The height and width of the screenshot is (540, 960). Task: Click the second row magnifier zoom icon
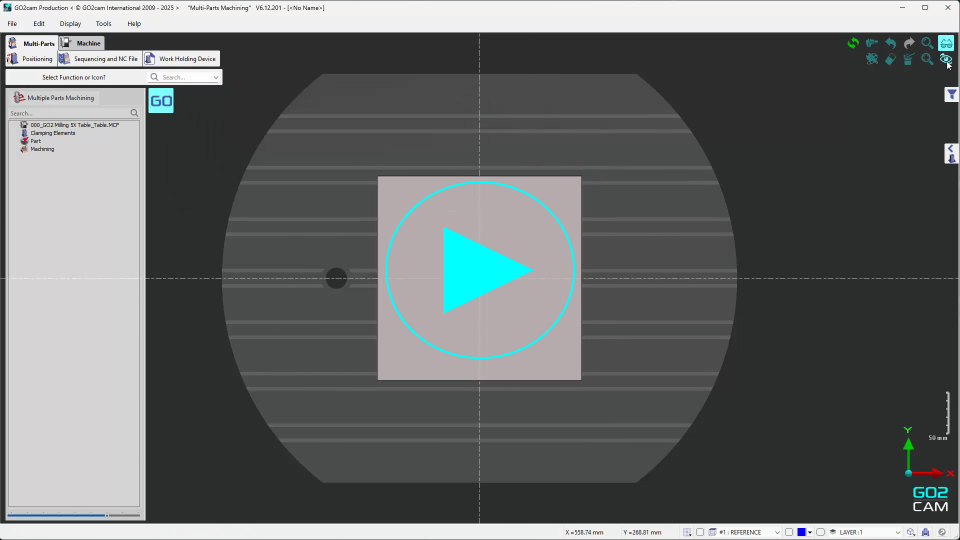point(928,59)
